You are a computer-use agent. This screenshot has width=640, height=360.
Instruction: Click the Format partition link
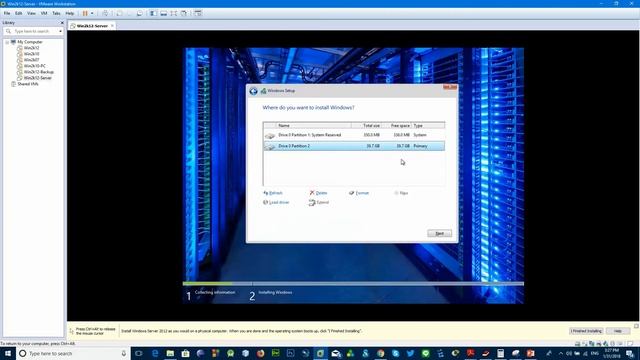click(x=359, y=193)
